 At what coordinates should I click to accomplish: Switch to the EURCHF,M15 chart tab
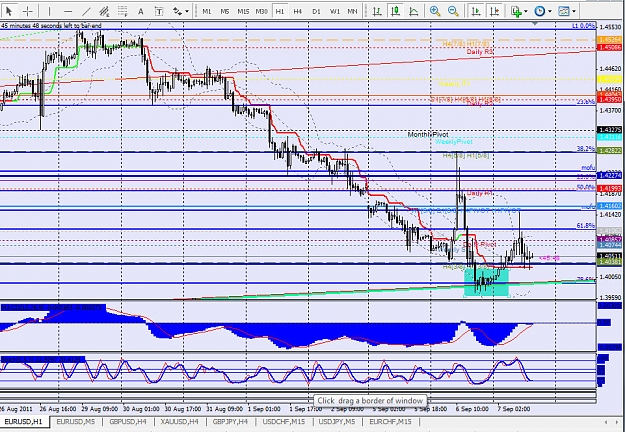pyautogui.click(x=390, y=422)
